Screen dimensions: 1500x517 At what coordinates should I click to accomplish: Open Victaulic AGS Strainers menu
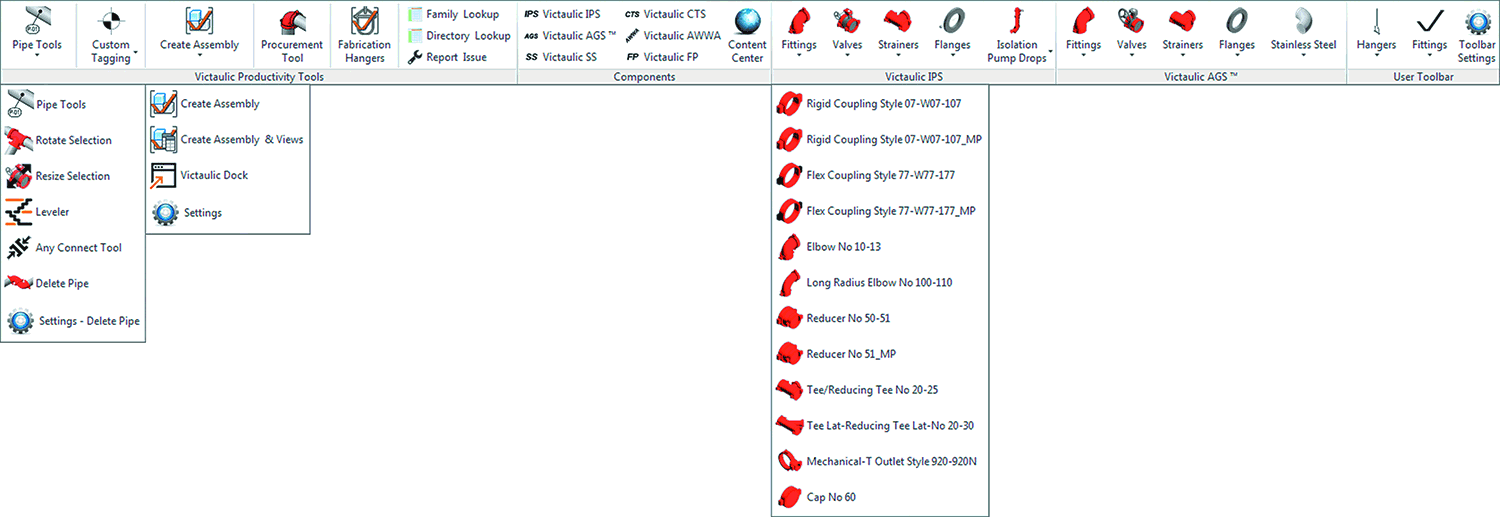1183,32
